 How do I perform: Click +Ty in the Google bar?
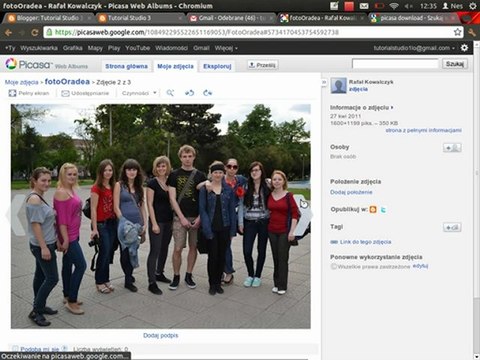tap(10, 48)
